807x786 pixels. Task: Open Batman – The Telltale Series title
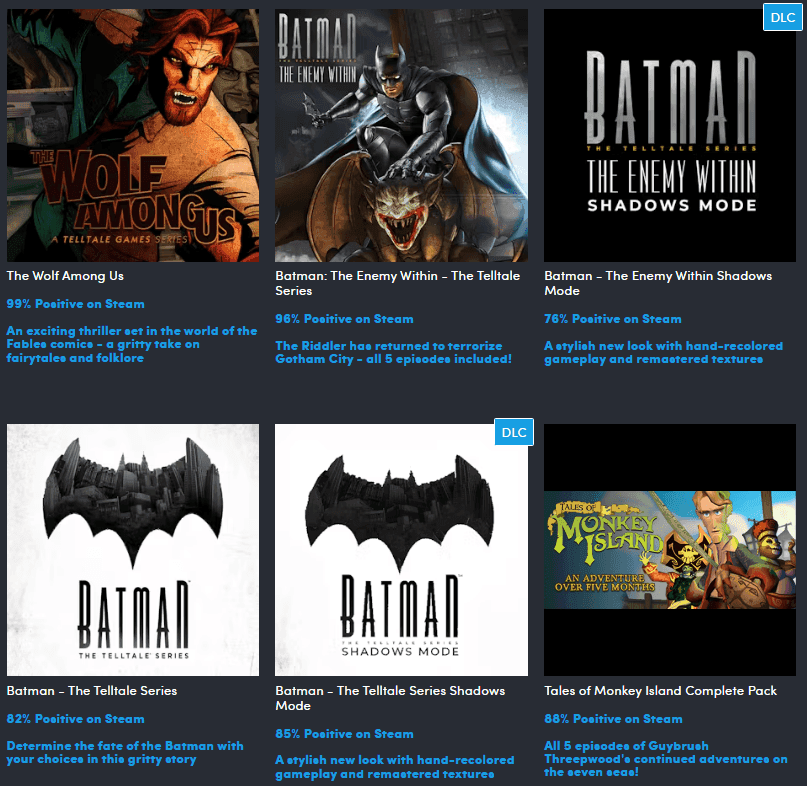point(92,691)
